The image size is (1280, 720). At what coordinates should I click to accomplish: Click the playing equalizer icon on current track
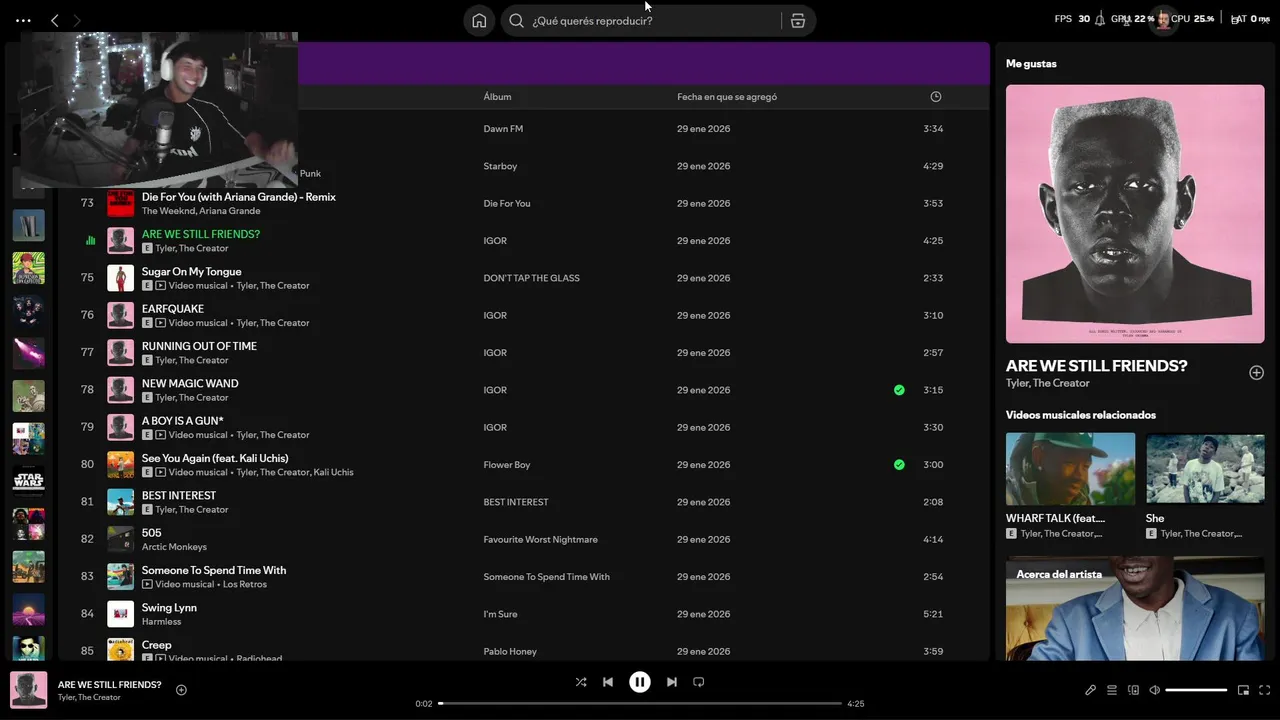90,240
